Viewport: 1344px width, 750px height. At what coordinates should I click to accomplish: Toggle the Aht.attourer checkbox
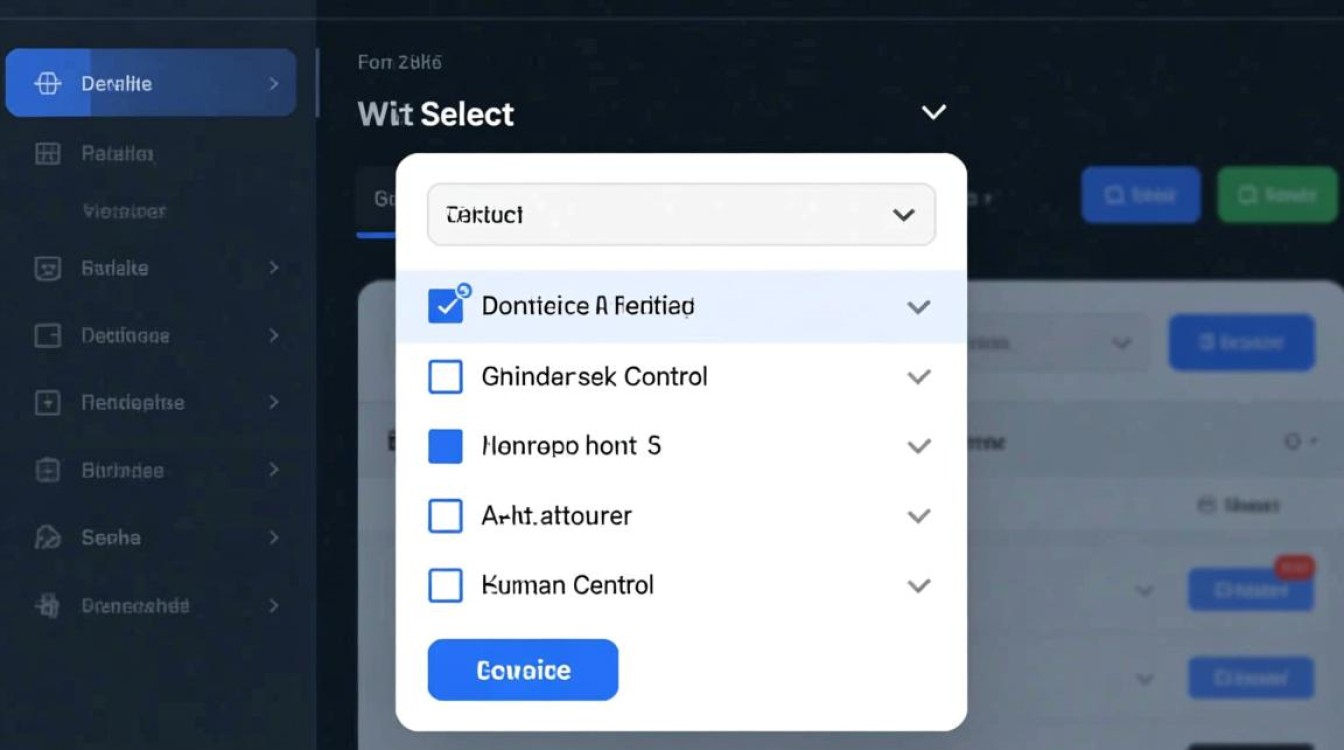(445, 516)
